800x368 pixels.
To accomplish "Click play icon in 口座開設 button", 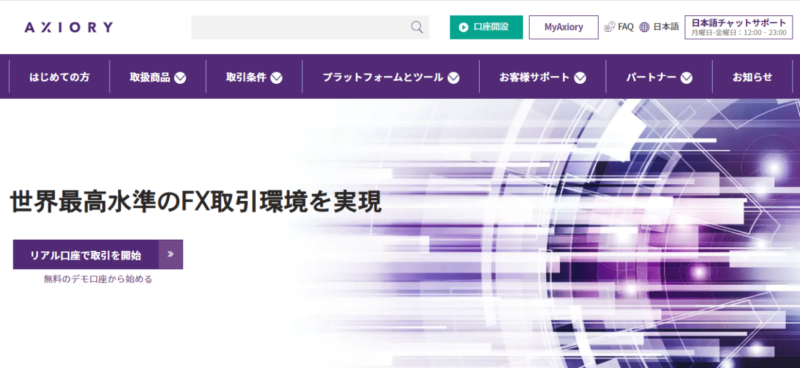I will (x=463, y=27).
